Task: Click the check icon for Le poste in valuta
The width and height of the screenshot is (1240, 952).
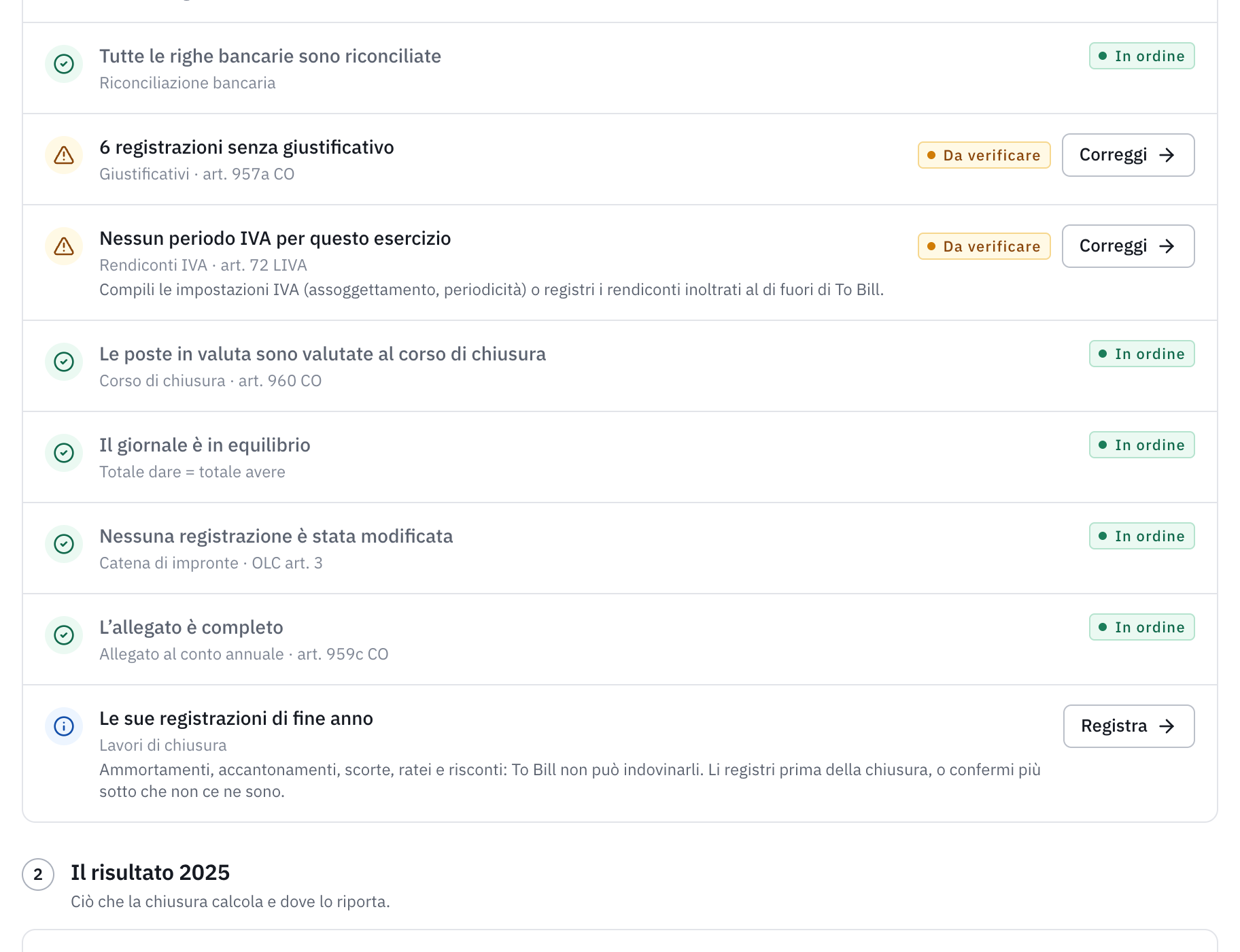Action: (64, 362)
